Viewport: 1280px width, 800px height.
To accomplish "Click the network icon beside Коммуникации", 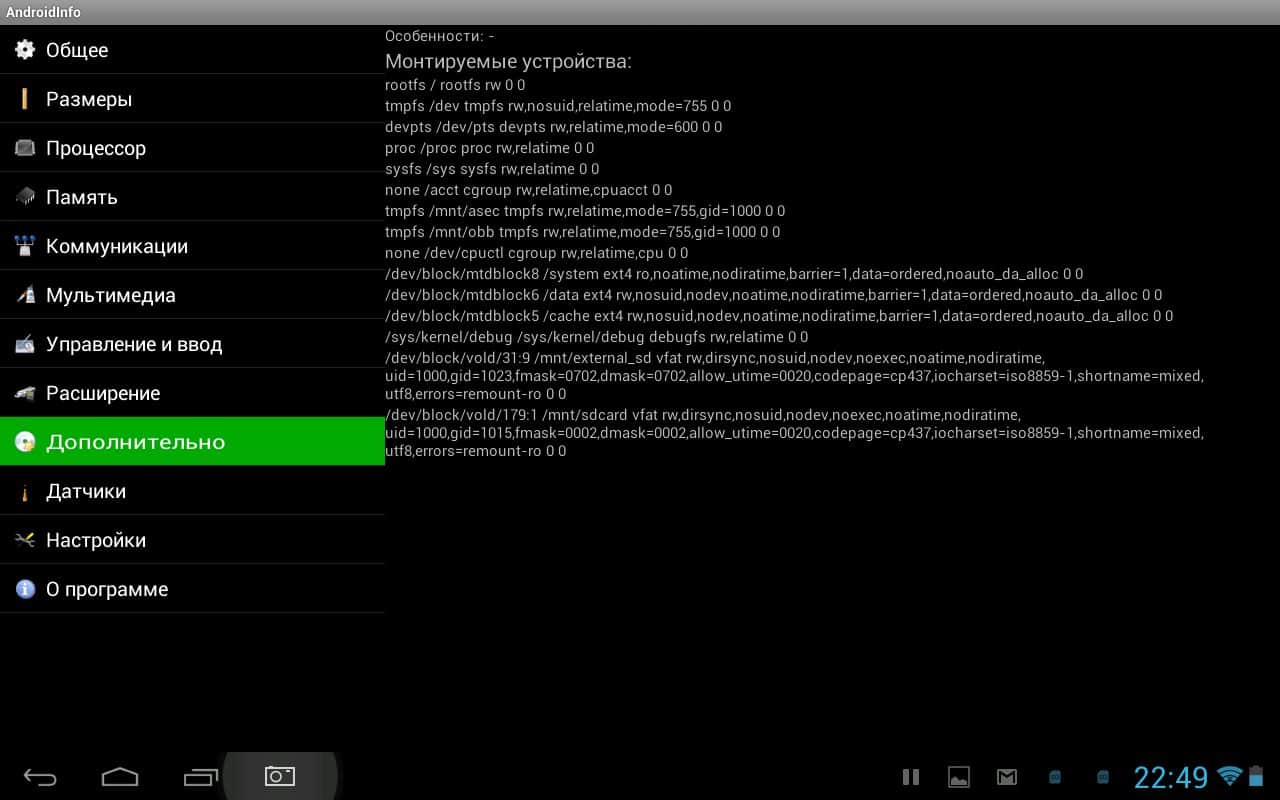I will click(25, 246).
